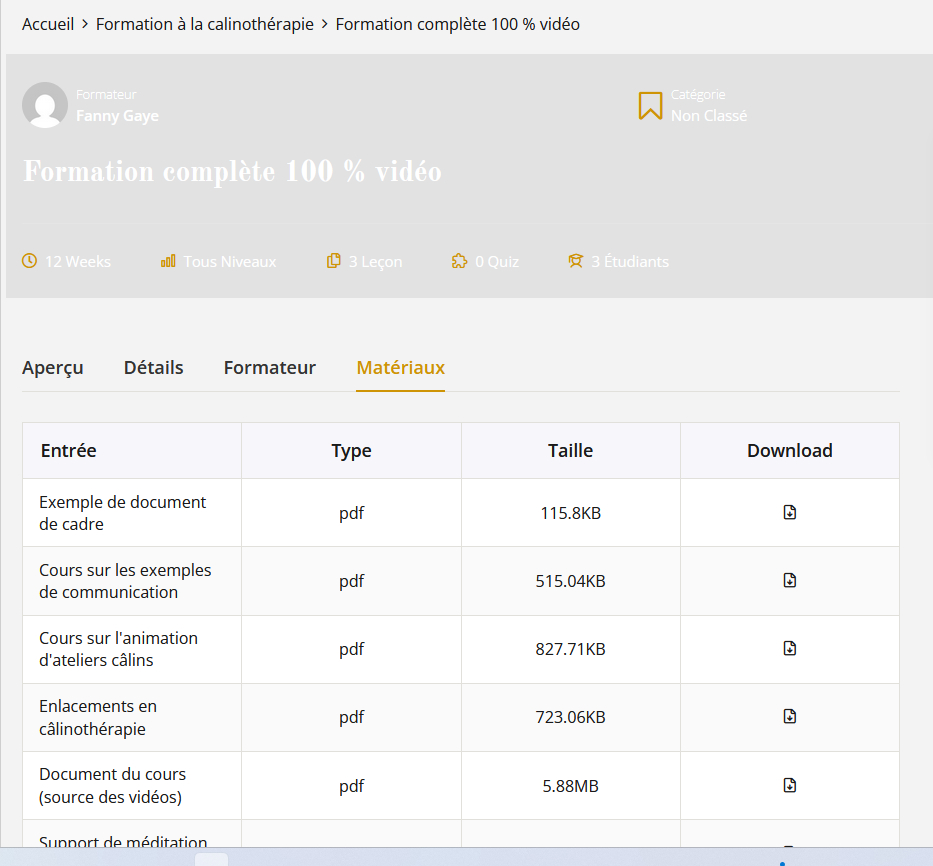Select the Formateur tab

click(x=270, y=368)
